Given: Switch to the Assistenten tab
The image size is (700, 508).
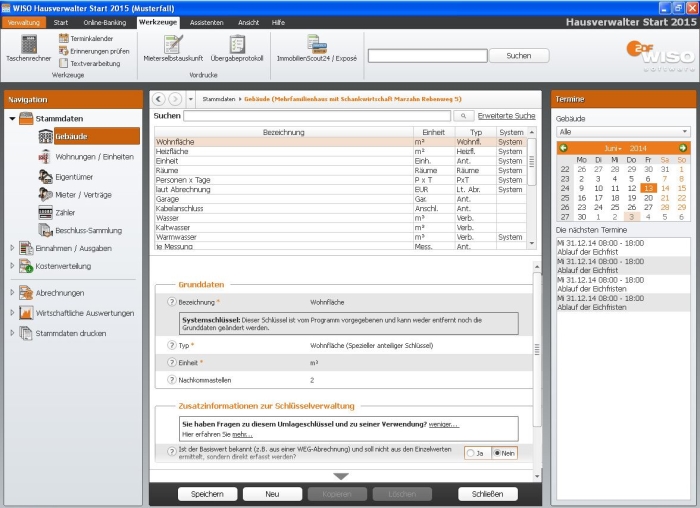Looking at the screenshot, I should click(207, 22).
